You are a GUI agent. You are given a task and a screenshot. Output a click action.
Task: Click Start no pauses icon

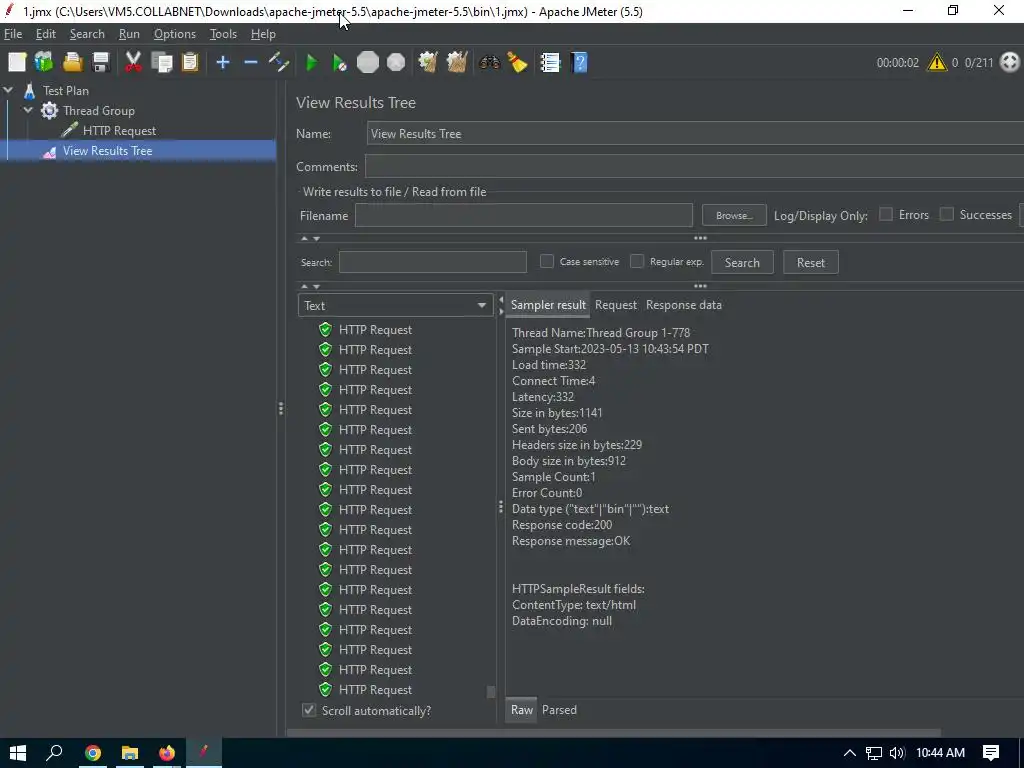pyautogui.click(x=340, y=63)
